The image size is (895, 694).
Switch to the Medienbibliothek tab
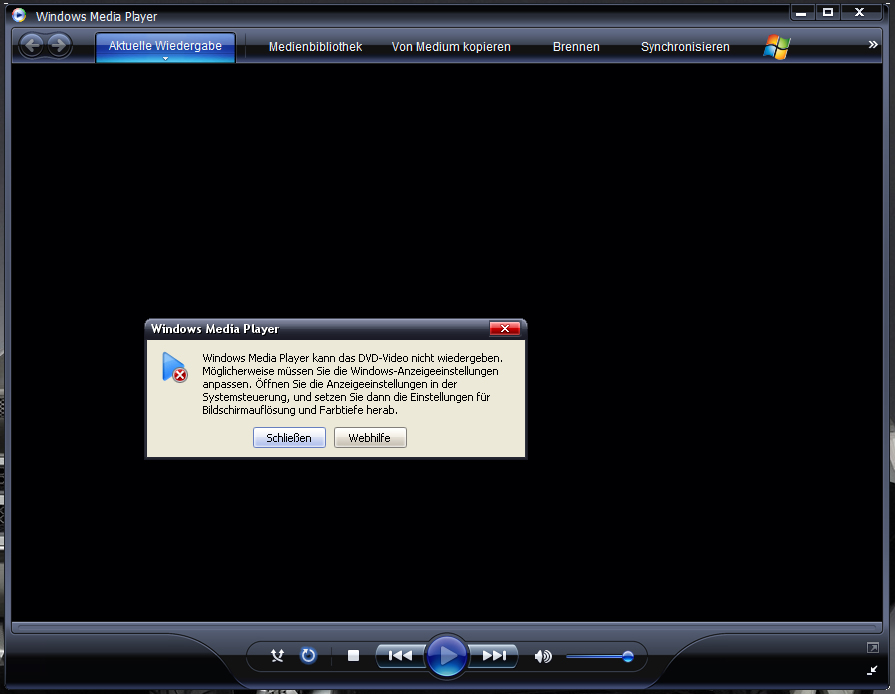point(315,47)
